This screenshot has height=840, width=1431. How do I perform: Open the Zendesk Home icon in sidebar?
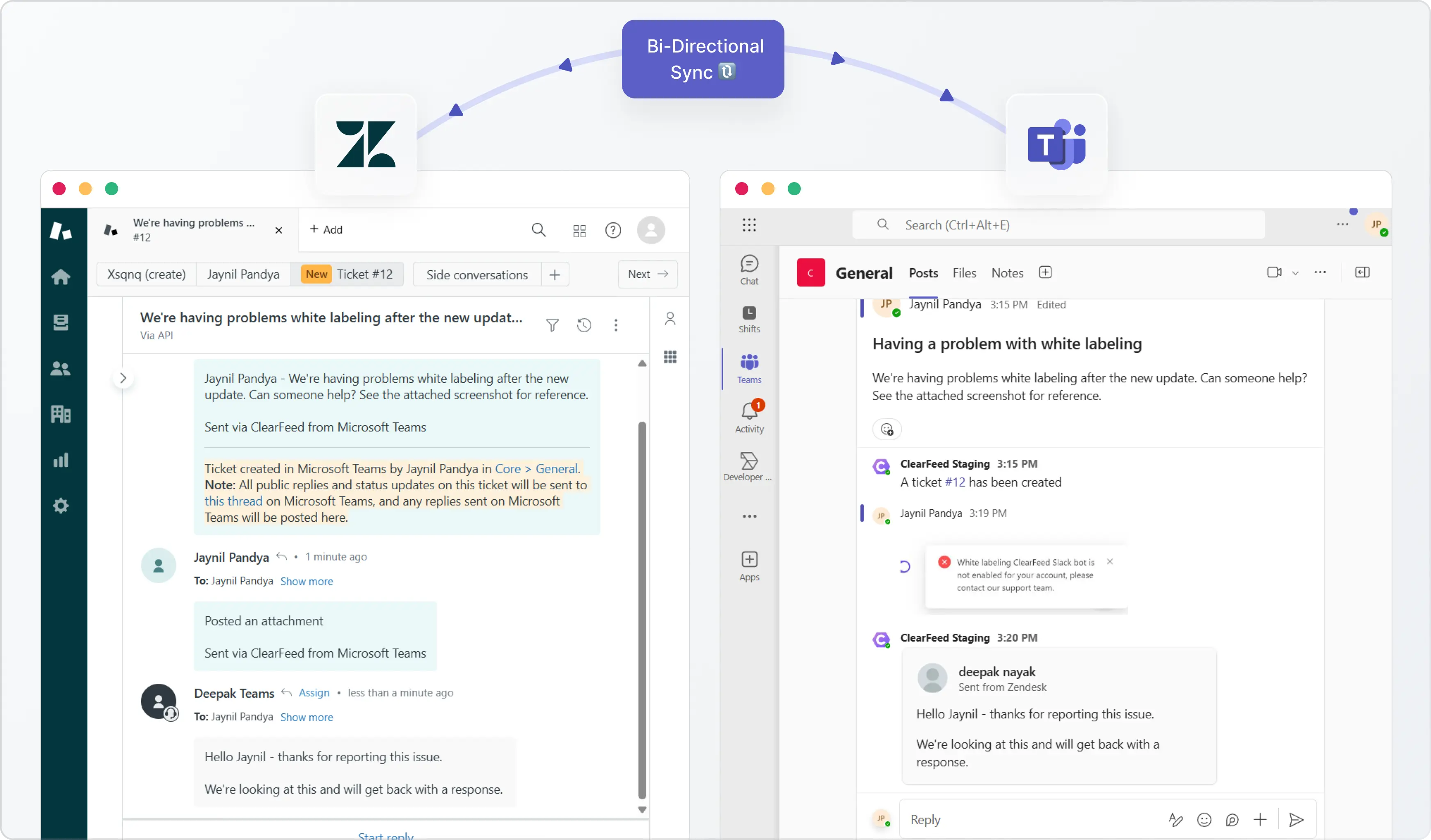61,277
